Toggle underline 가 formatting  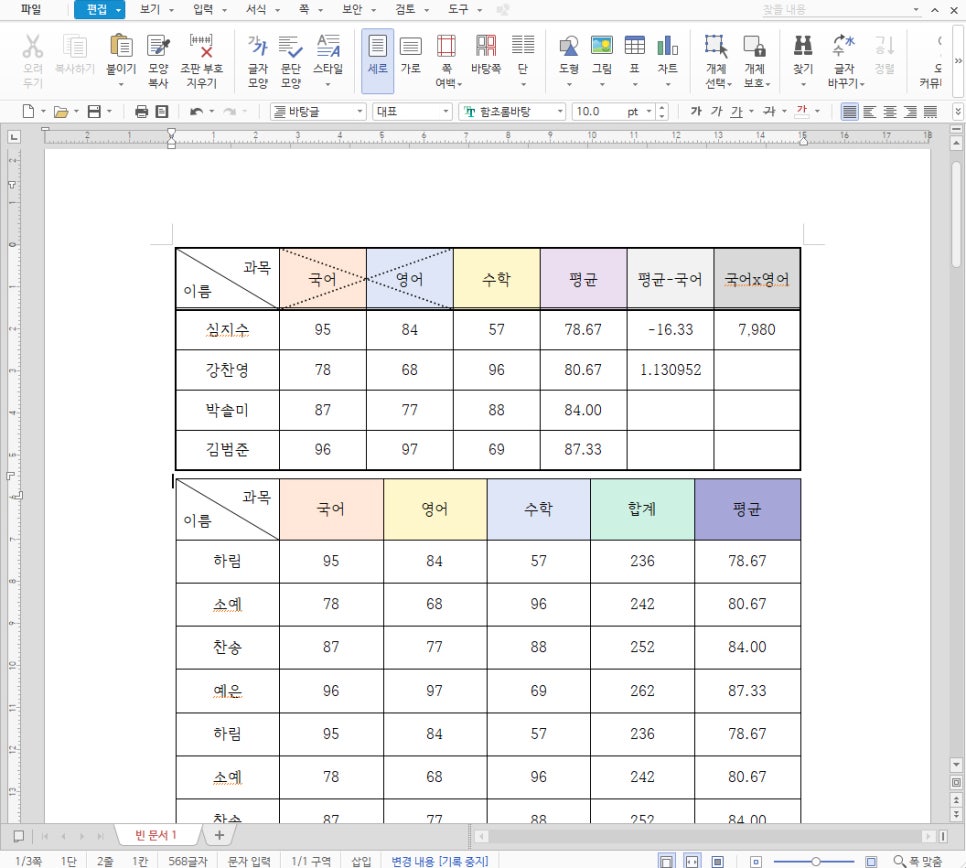736,112
